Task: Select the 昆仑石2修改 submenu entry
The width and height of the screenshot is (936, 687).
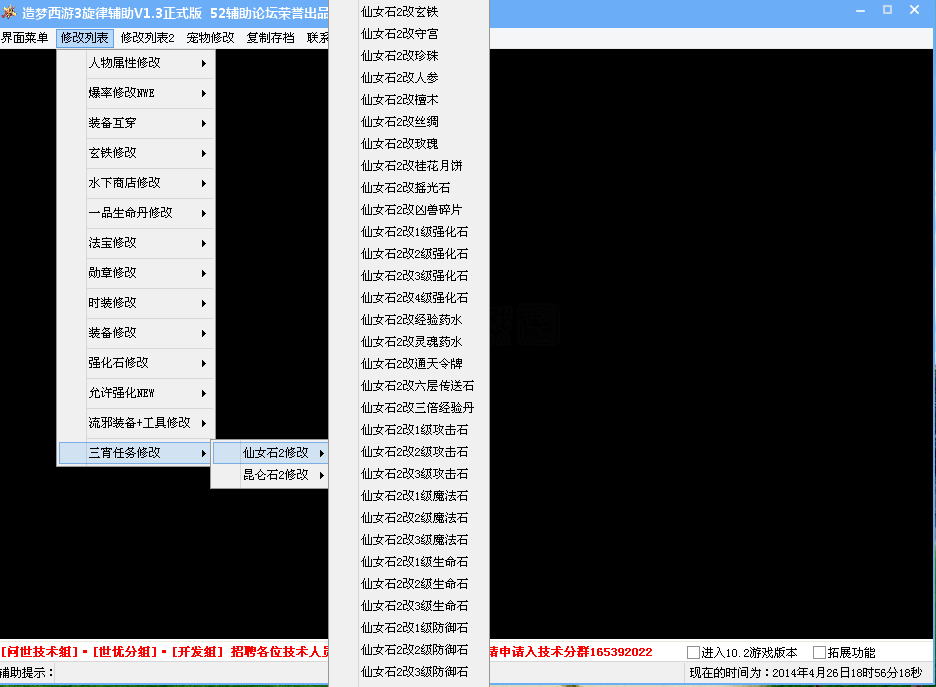Action: click(x=270, y=475)
